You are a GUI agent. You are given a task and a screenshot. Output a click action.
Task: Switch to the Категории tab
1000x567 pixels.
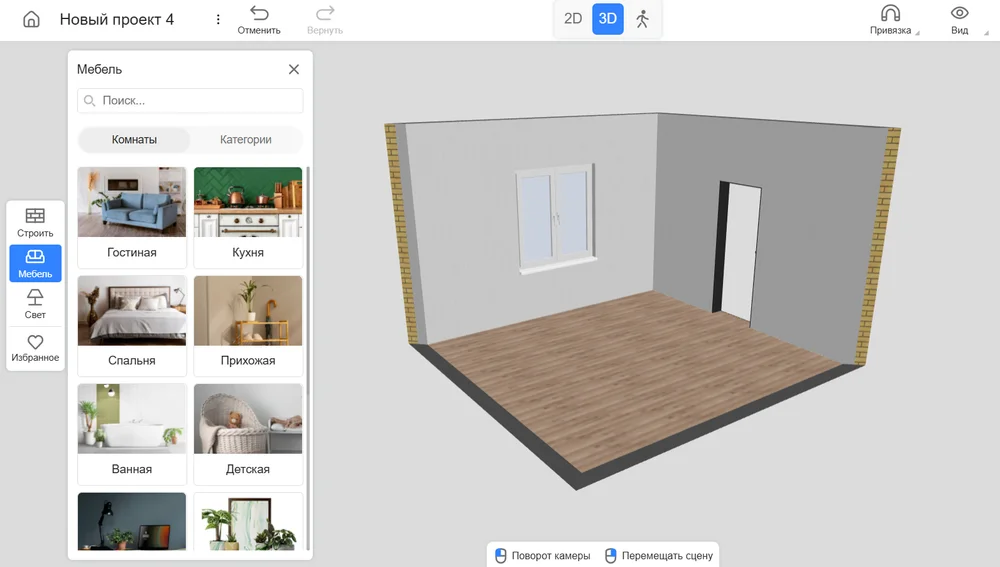pyautogui.click(x=246, y=140)
